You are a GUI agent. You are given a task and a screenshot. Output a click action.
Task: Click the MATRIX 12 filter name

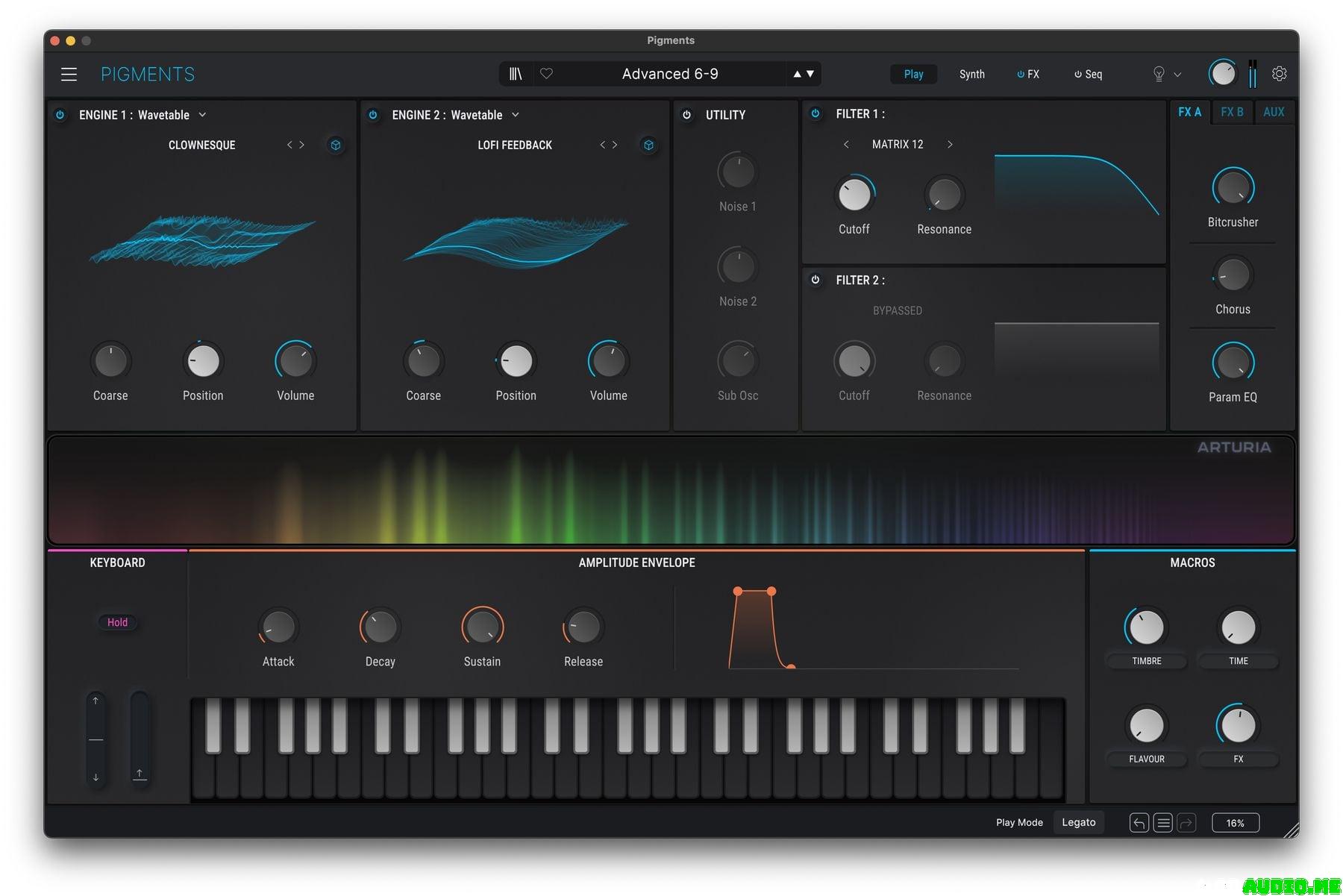point(898,144)
